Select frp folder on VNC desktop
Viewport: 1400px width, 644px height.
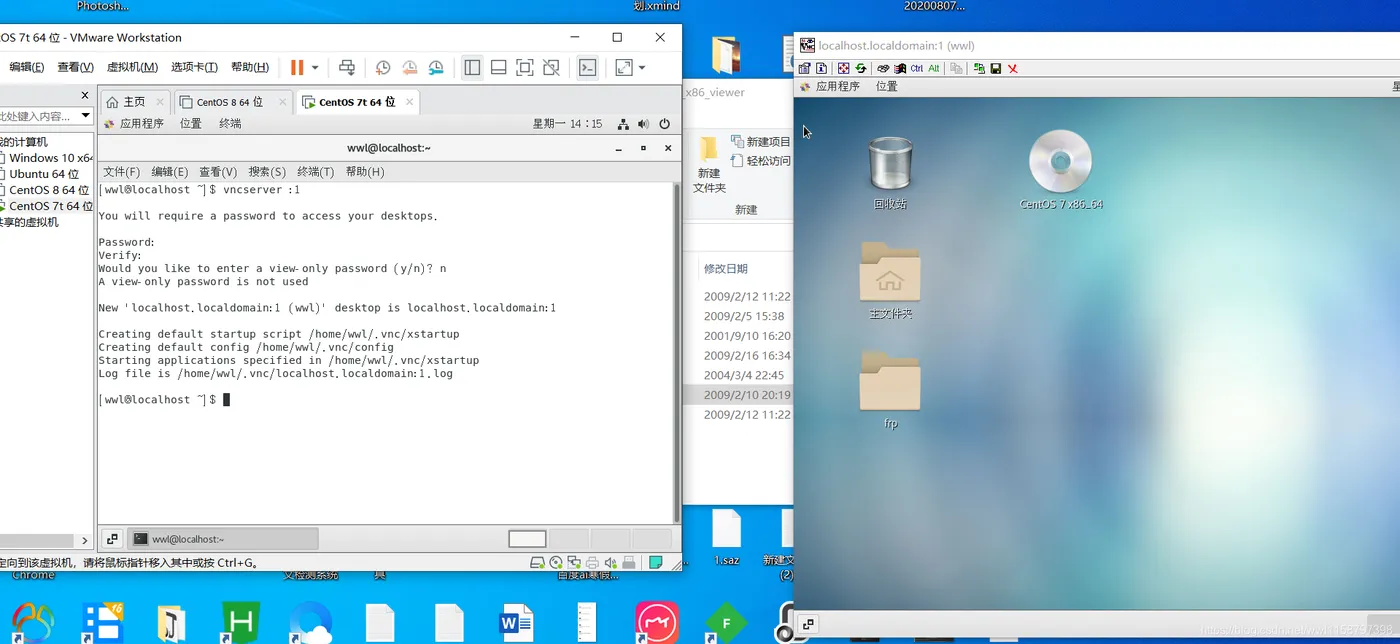[890, 390]
